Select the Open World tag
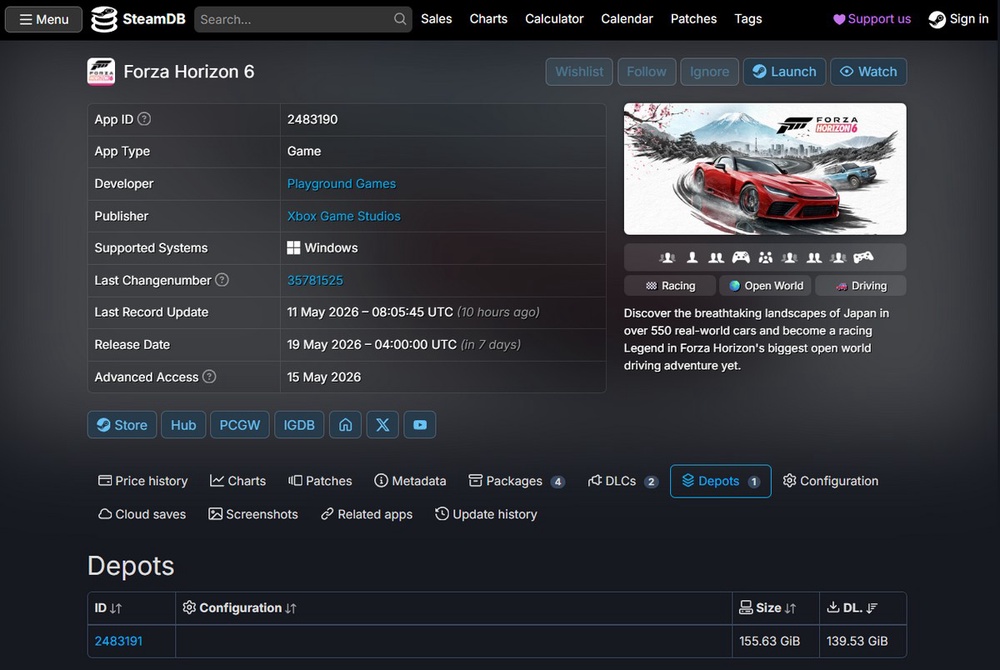This screenshot has width=1000, height=670. pos(765,286)
